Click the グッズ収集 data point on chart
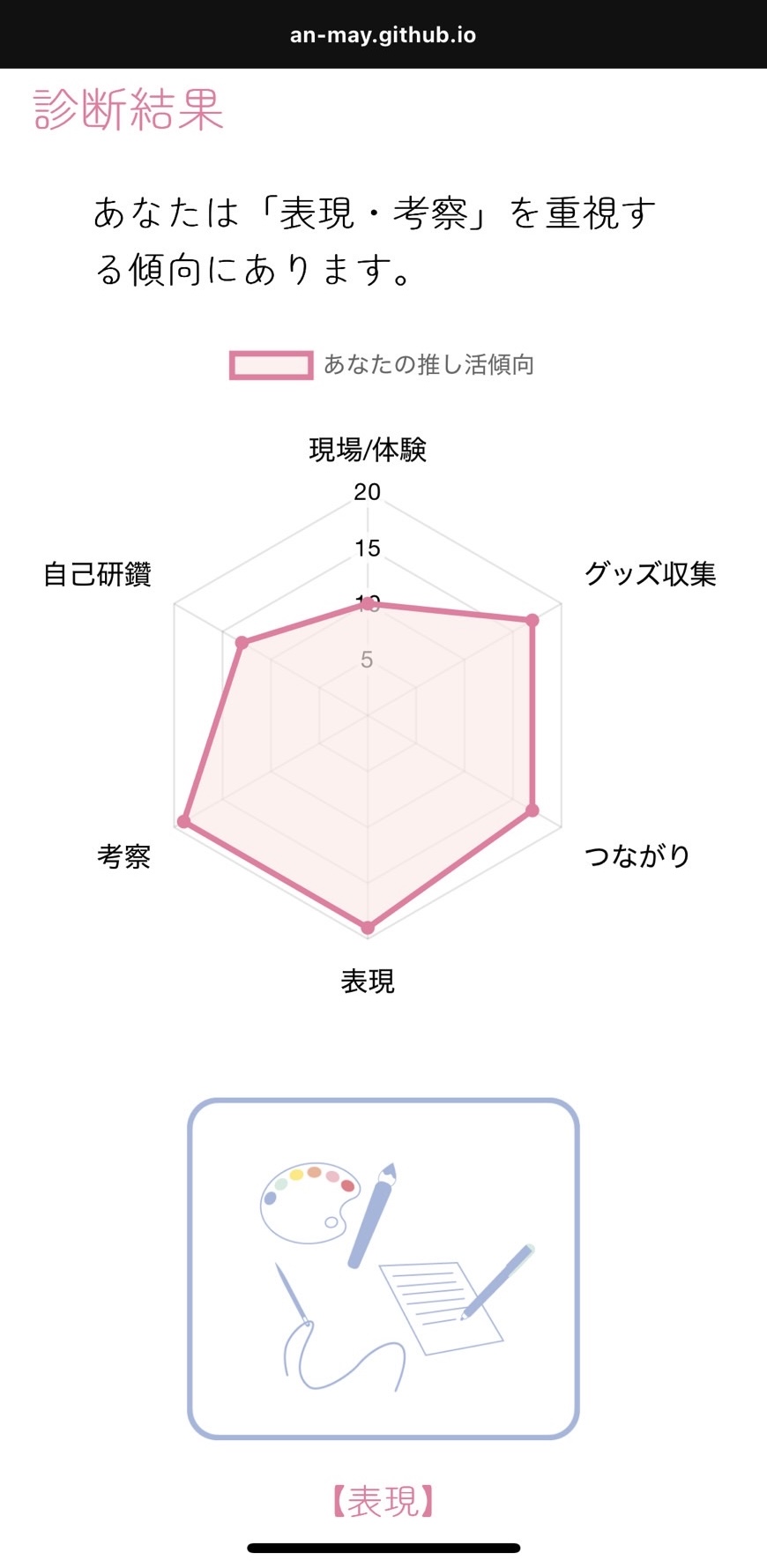 (x=532, y=621)
